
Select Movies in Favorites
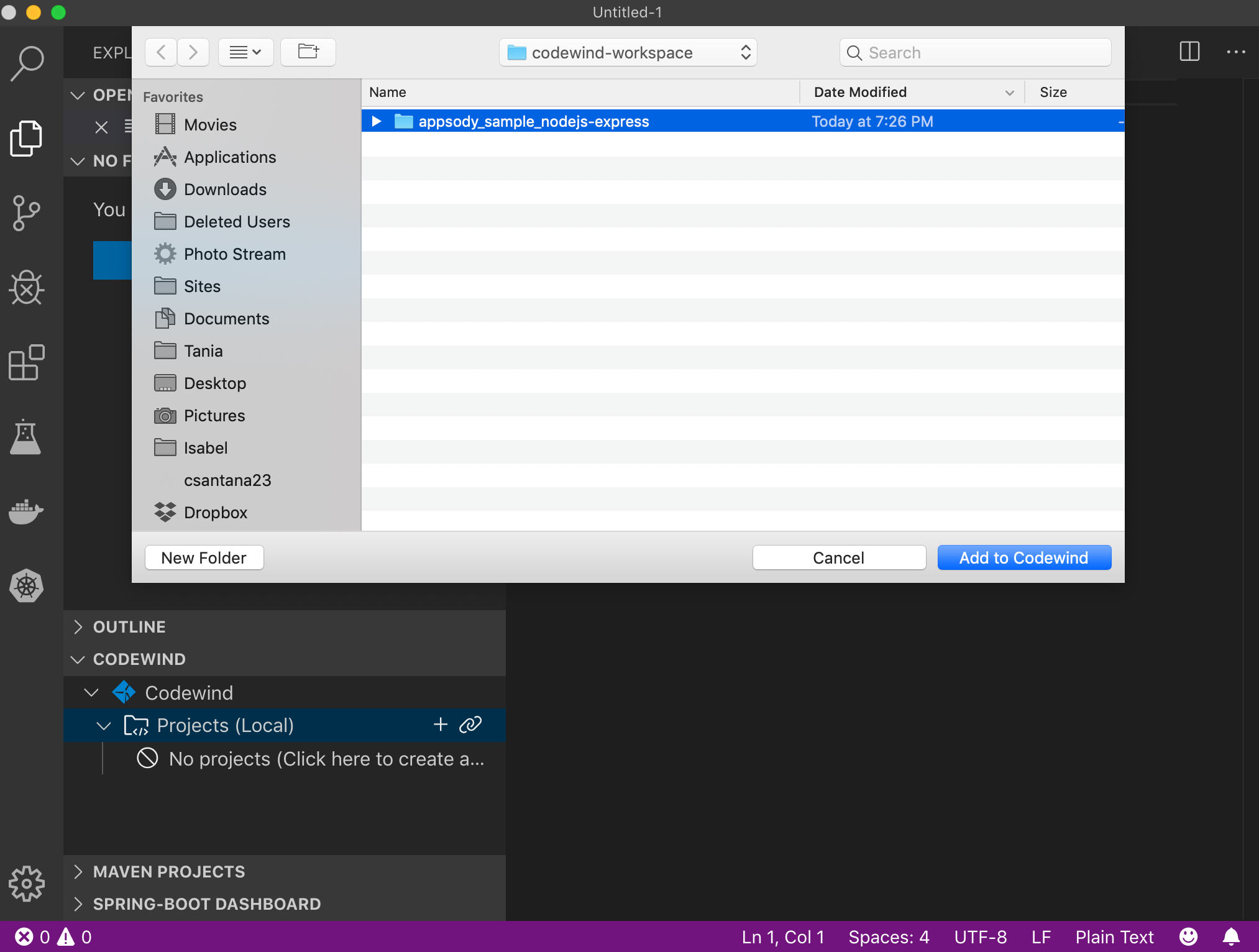[x=210, y=125]
